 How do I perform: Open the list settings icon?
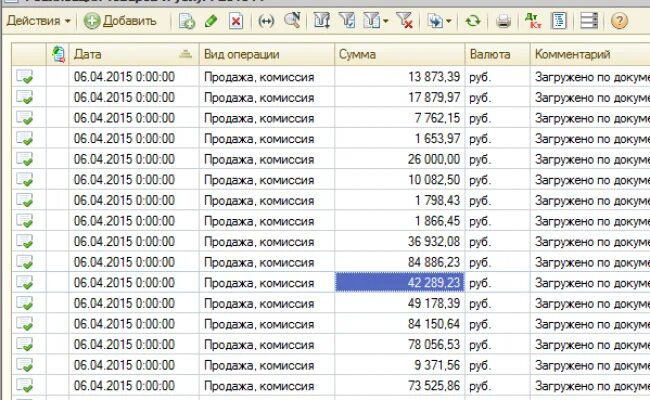pyautogui.click(x=589, y=20)
